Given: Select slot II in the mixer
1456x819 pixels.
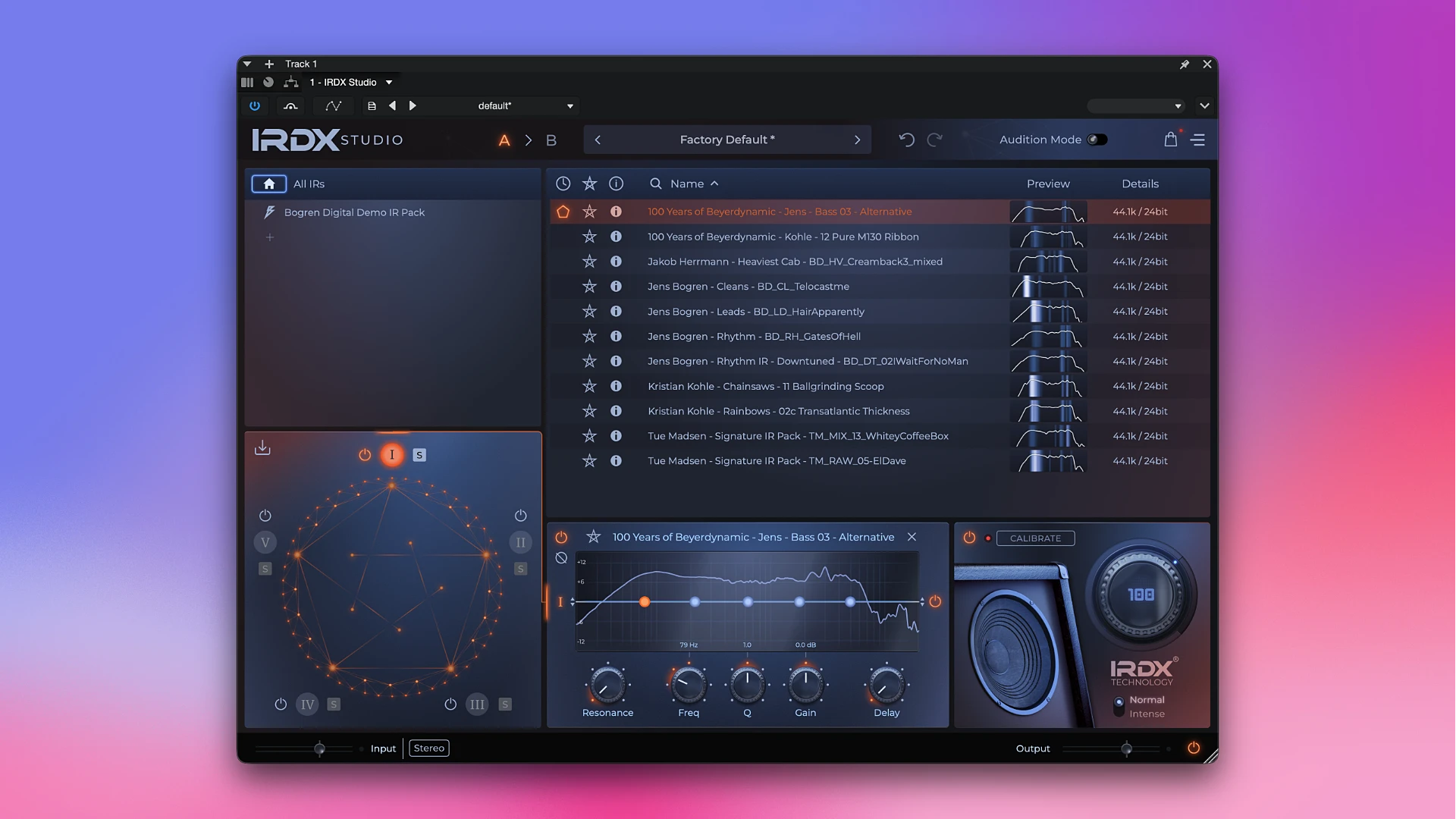Looking at the screenshot, I should [x=520, y=542].
